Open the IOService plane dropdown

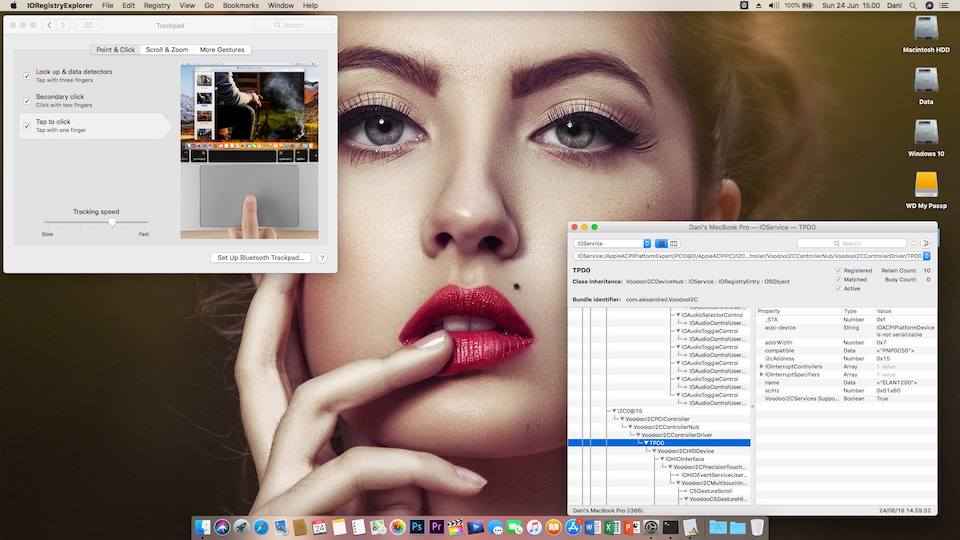(x=612, y=244)
